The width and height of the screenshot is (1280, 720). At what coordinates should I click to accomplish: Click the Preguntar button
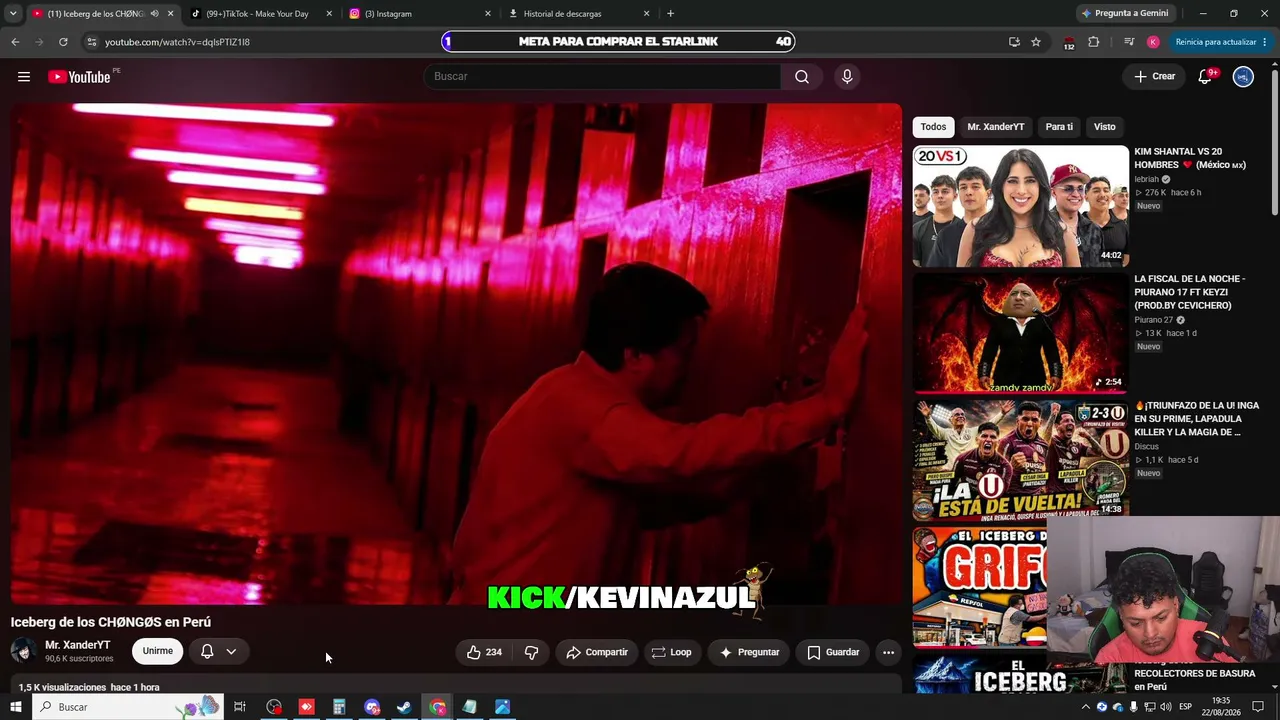click(x=749, y=652)
